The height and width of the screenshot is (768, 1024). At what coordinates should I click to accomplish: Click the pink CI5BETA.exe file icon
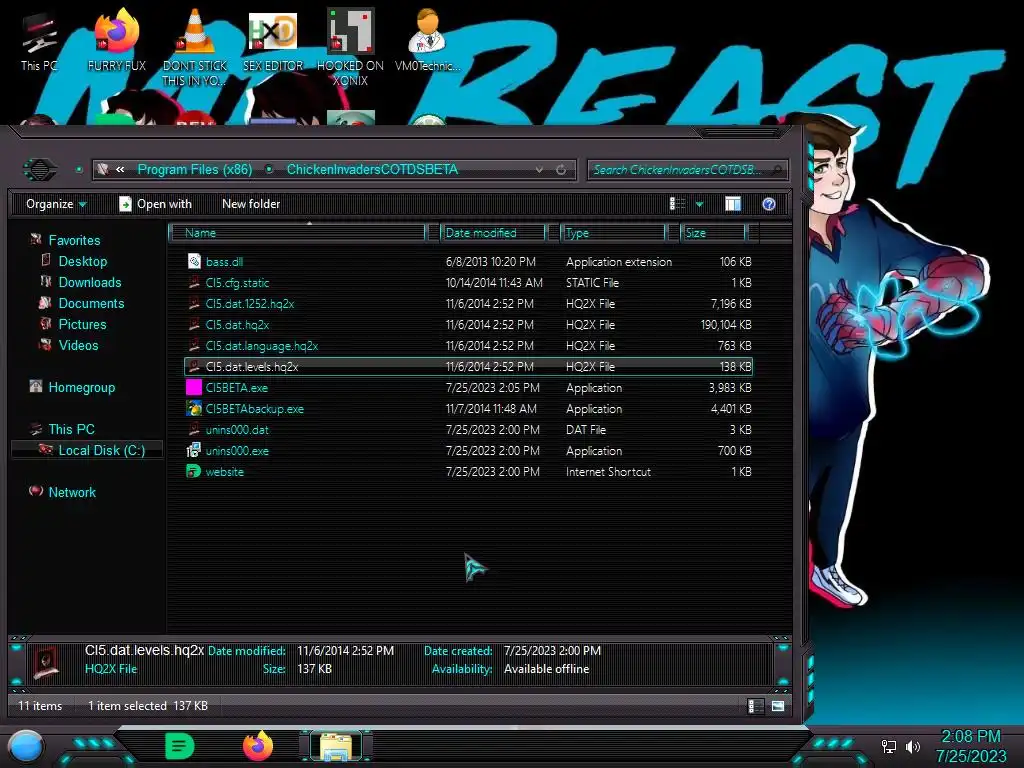pos(193,387)
